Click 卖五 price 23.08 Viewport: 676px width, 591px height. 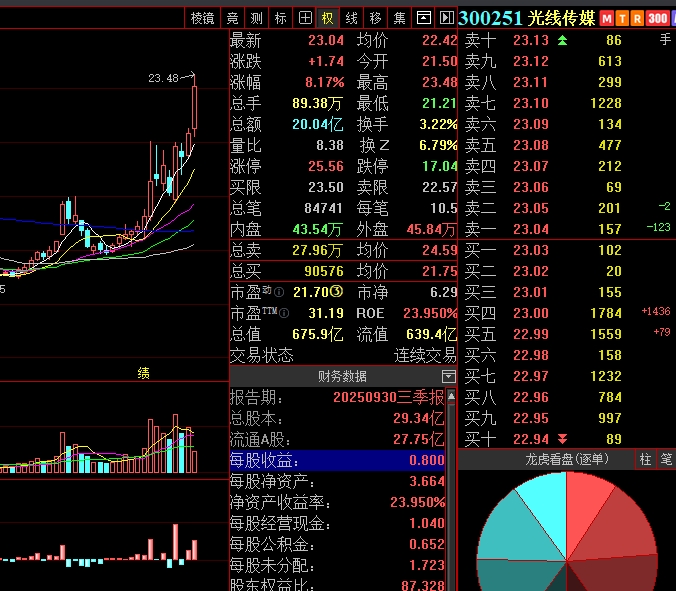tap(531, 145)
